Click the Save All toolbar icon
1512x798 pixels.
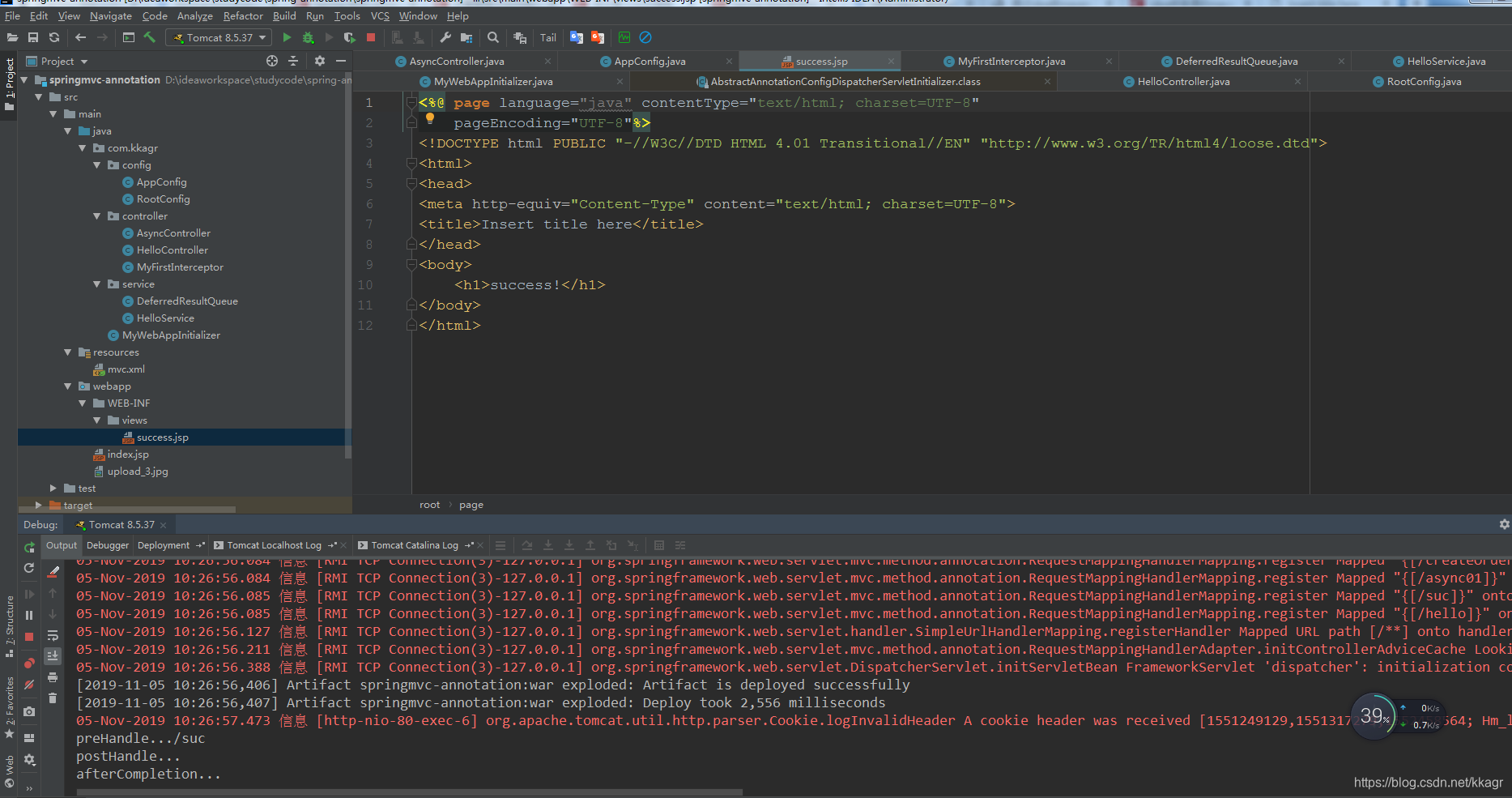click(33, 37)
